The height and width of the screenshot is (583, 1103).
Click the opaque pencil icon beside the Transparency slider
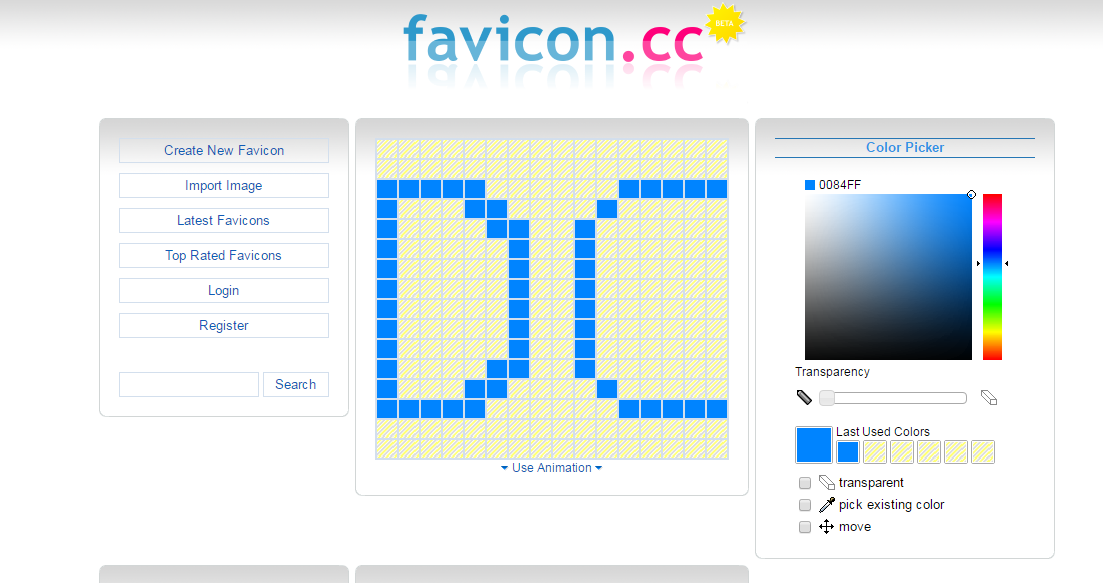(x=804, y=397)
